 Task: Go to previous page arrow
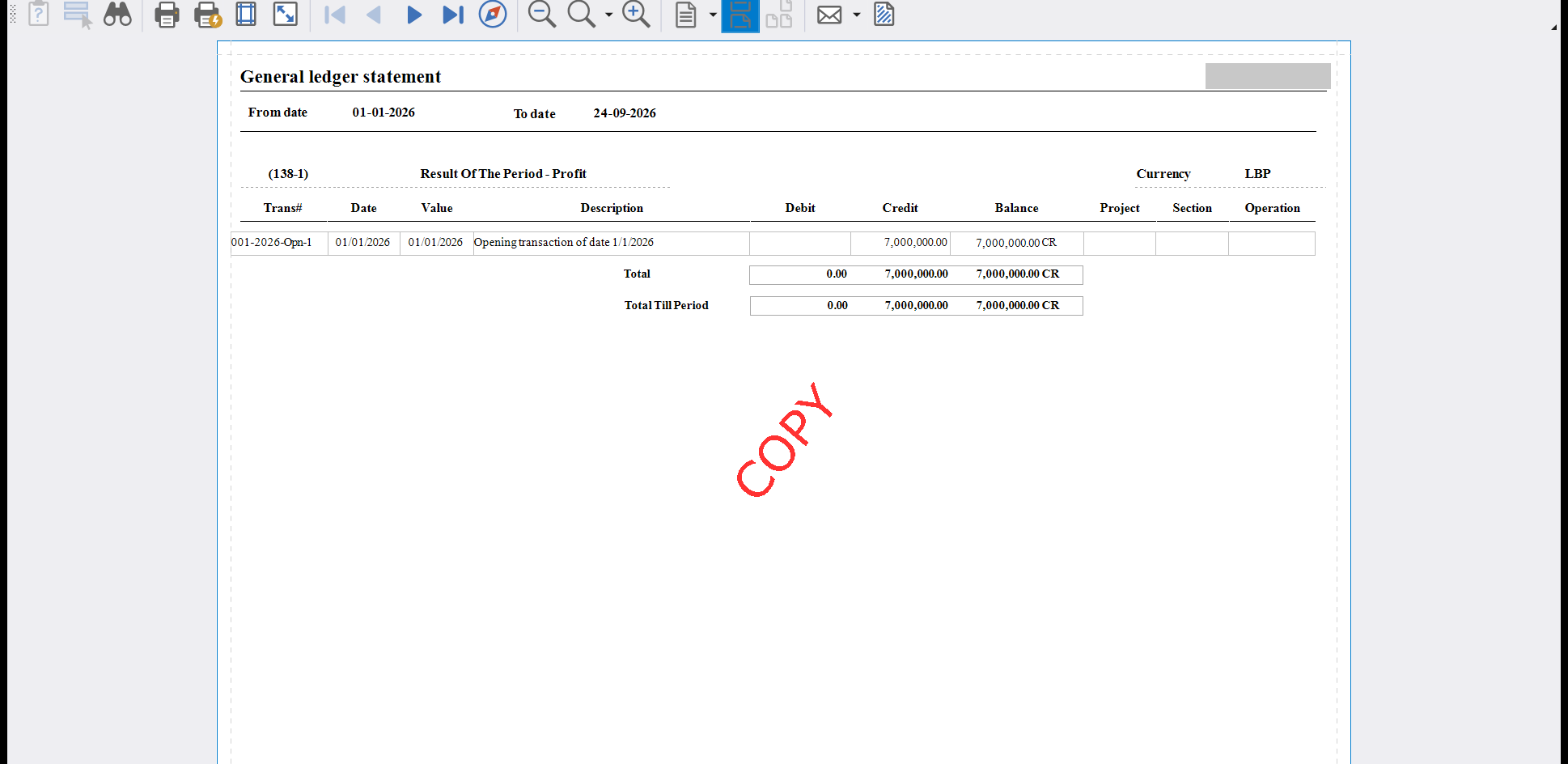(374, 15)
